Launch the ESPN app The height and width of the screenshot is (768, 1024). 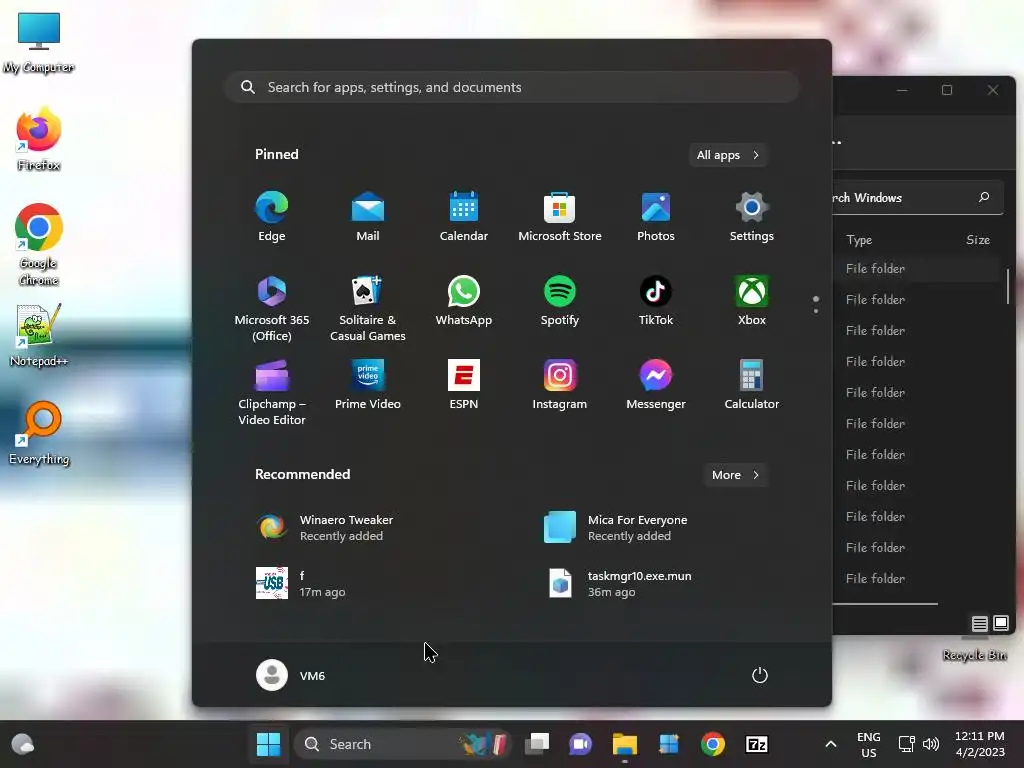(x=464, y=385)
